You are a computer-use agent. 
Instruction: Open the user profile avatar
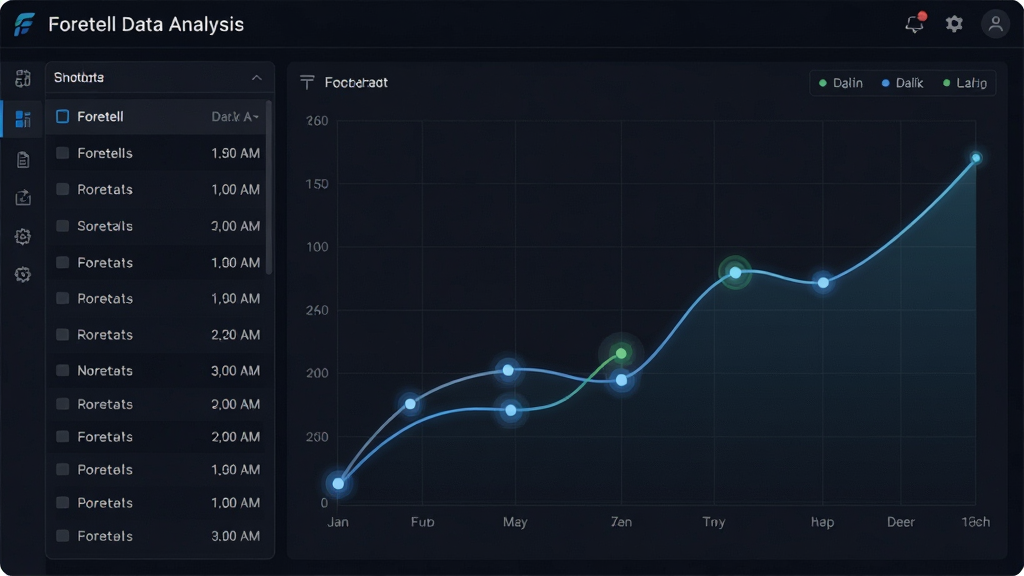click(995, 24)
